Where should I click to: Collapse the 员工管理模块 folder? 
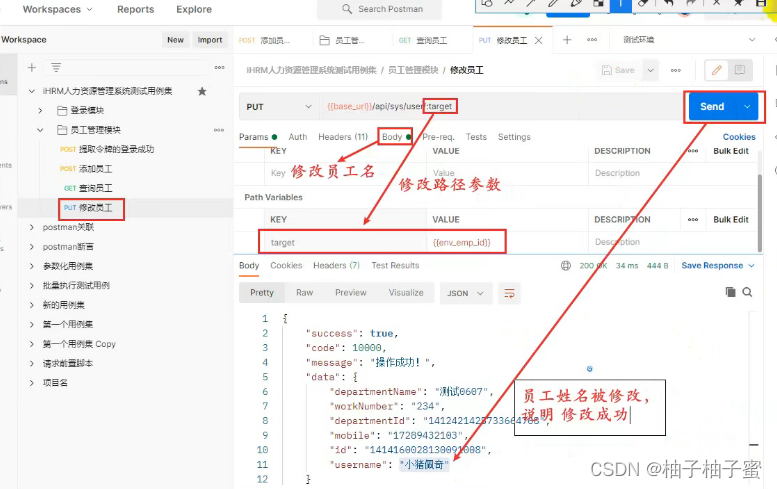point(41,130)
